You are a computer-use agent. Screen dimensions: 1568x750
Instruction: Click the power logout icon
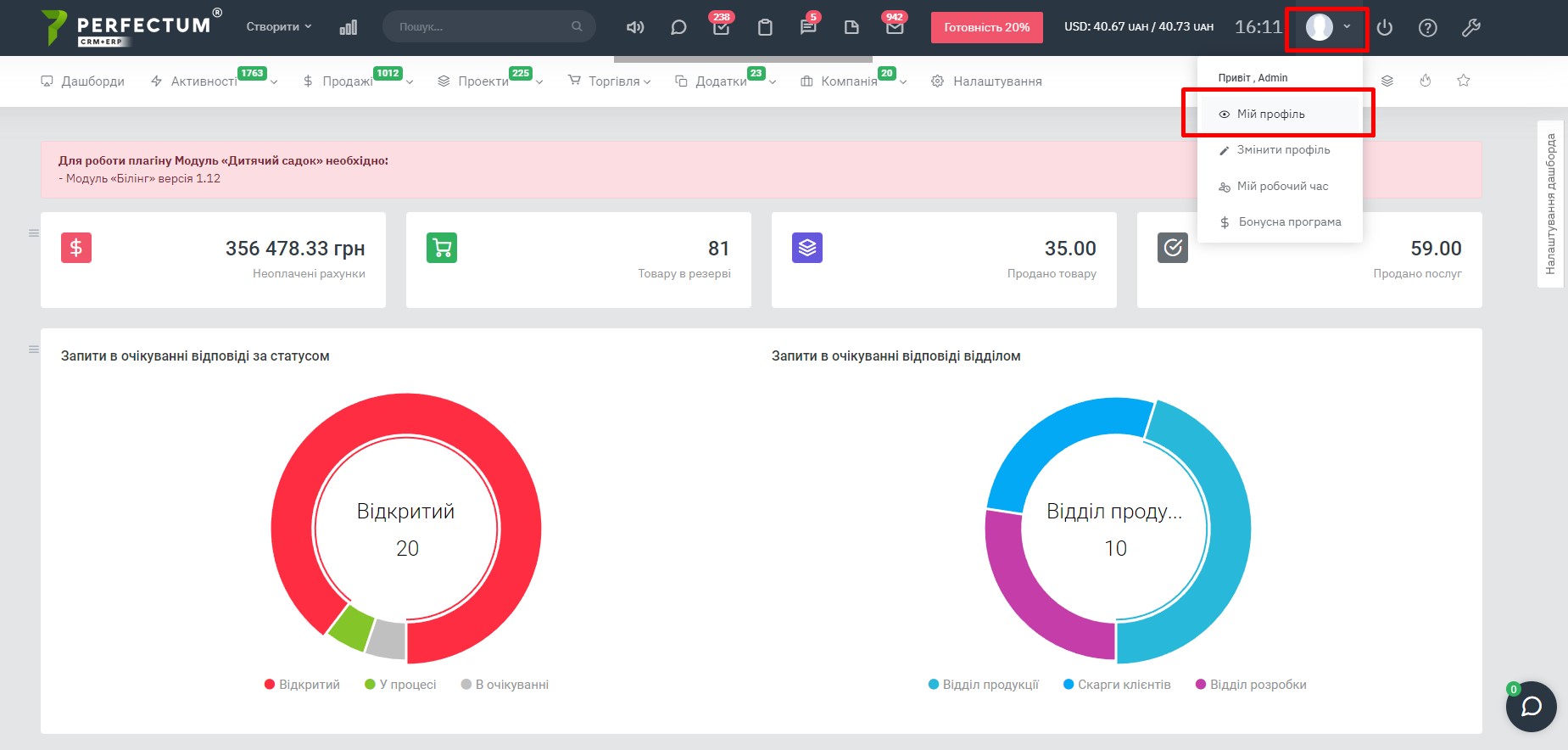pos(1385,28)
